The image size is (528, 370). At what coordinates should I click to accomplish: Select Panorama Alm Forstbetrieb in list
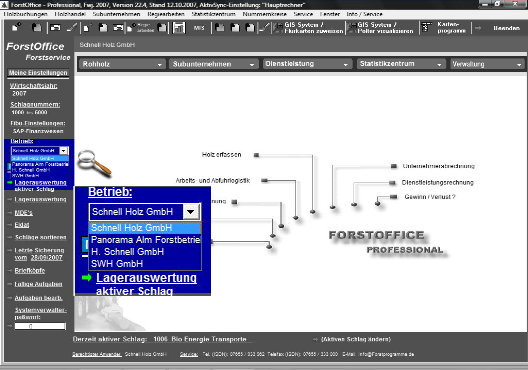(145, 240)
